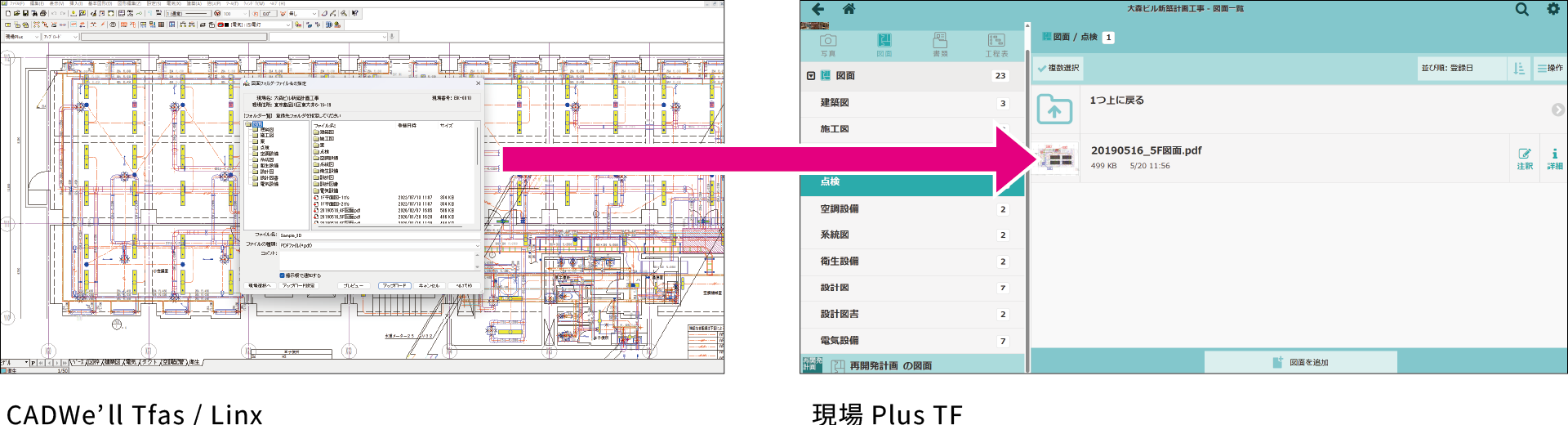Image resolution: width=1568 pixels, height=425 pixels.
Task: Open the settings gear in 現場Plus
Action: (1553, 9)
